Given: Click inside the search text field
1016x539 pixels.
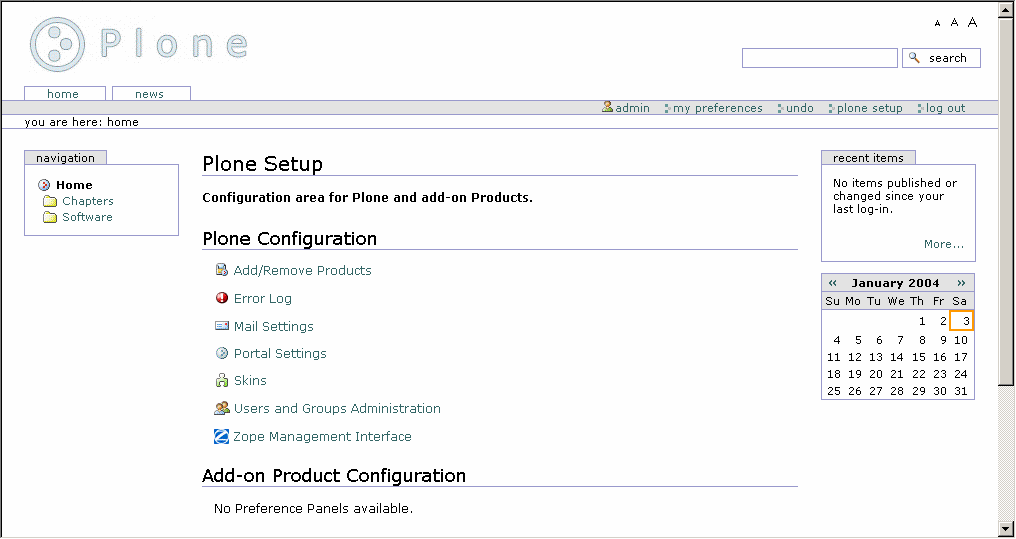Looking at the screenshot, I should [819, 58].
